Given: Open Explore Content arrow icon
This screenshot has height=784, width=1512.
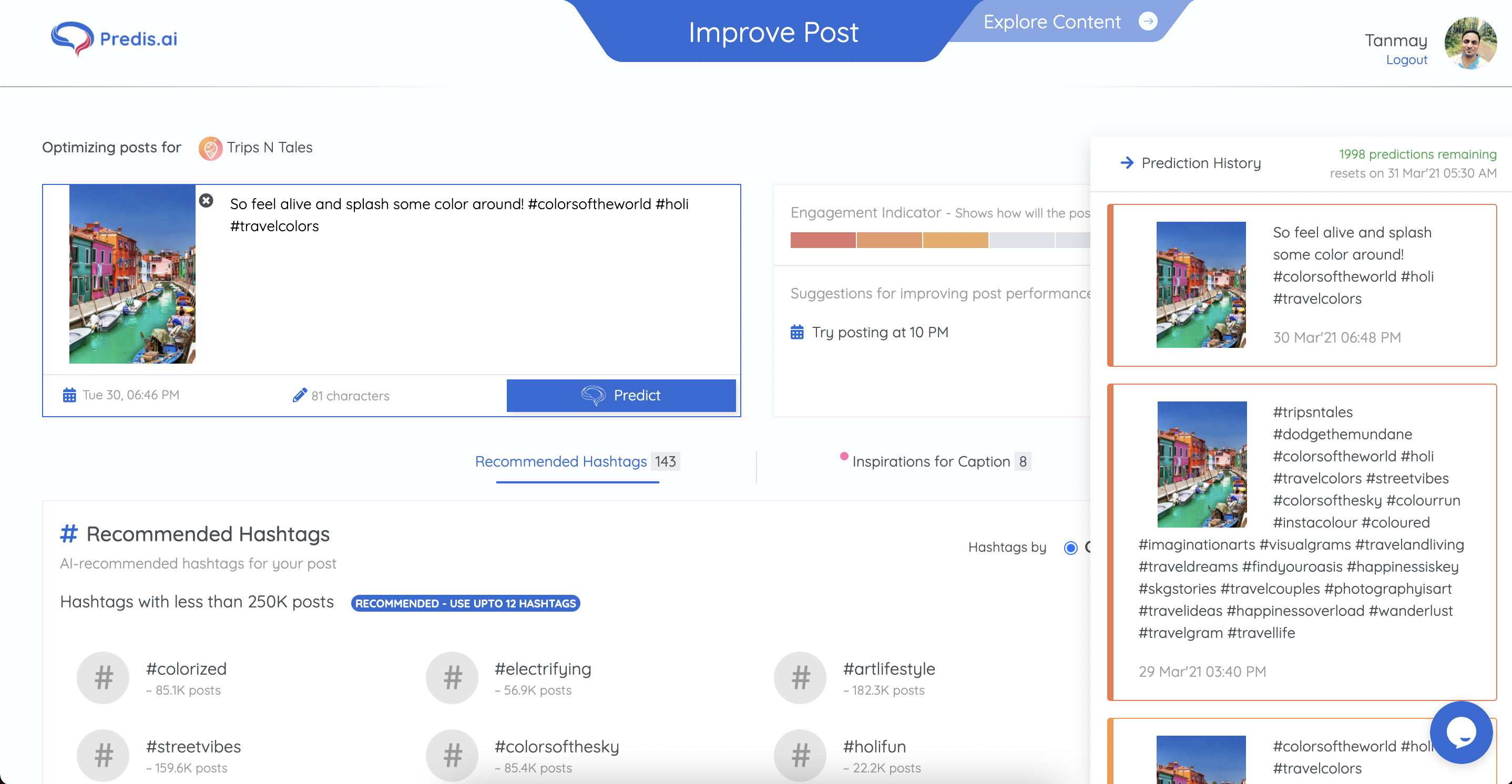Looking at the screenshot, I should point(1148,22).
